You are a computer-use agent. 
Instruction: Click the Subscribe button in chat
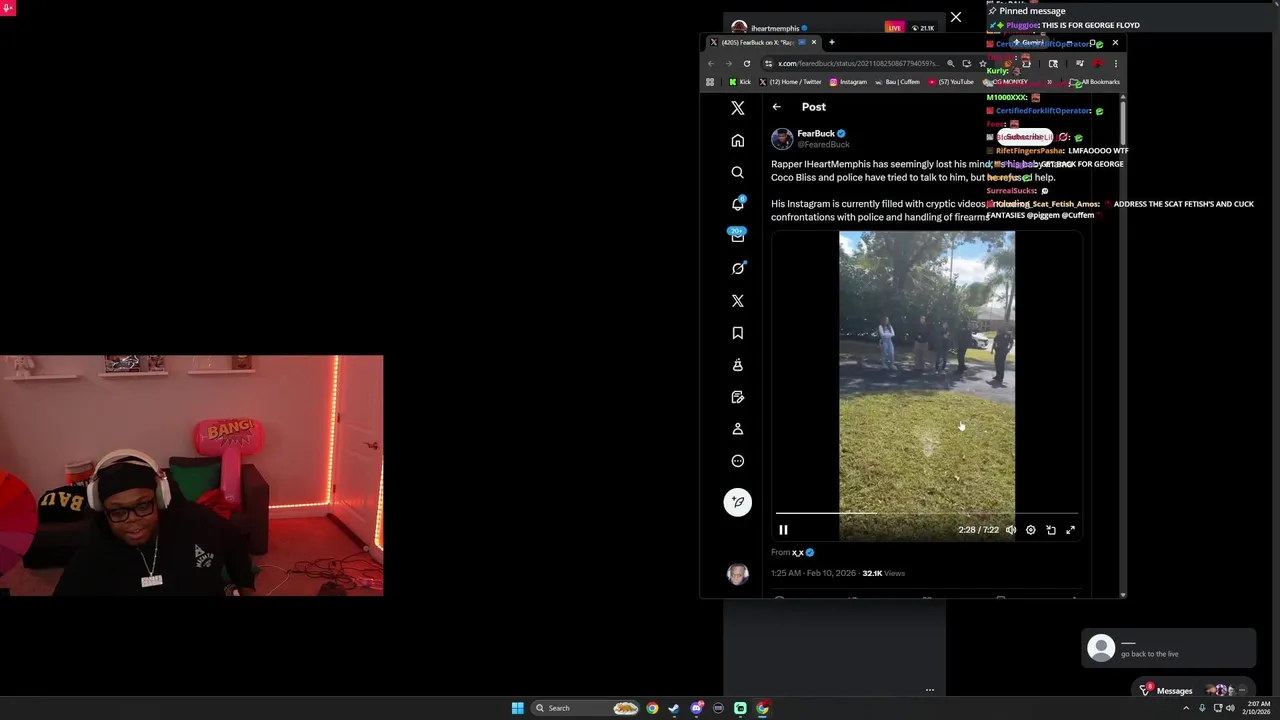click(x=1023, y=137)
